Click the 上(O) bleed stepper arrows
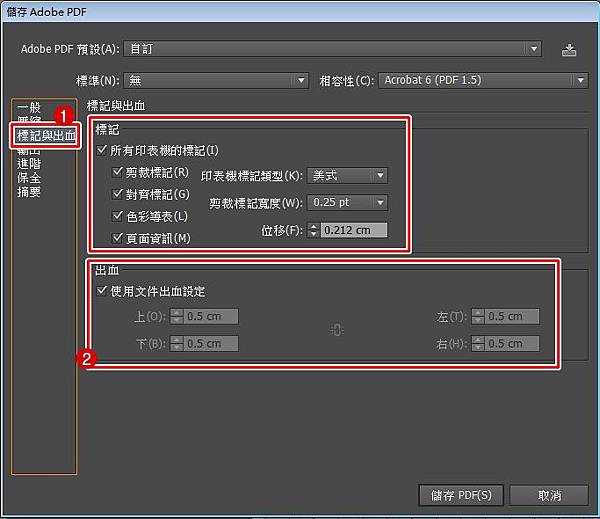Viewport: 600px width, 519px height. coord(176,316)
